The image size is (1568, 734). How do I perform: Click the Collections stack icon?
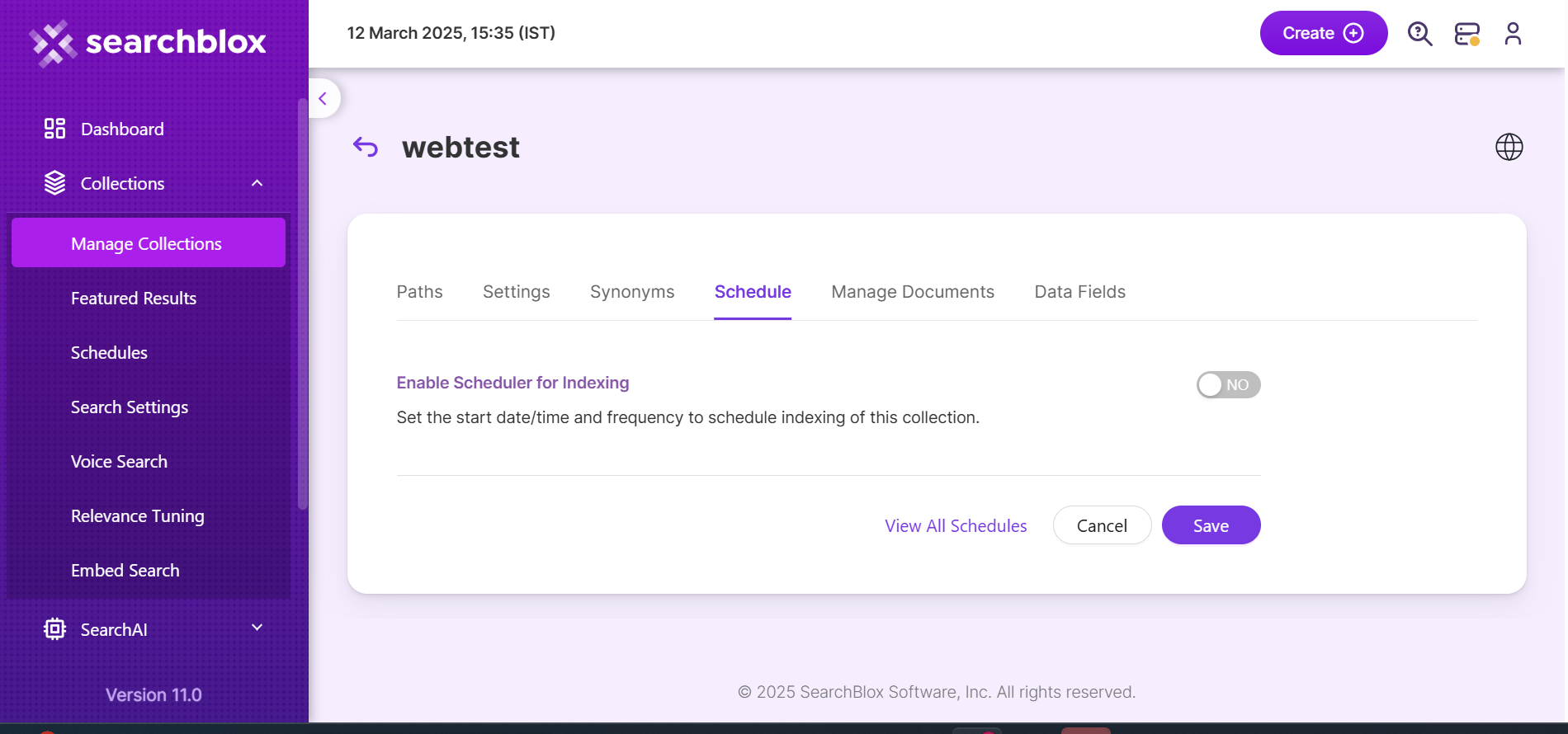54,183
